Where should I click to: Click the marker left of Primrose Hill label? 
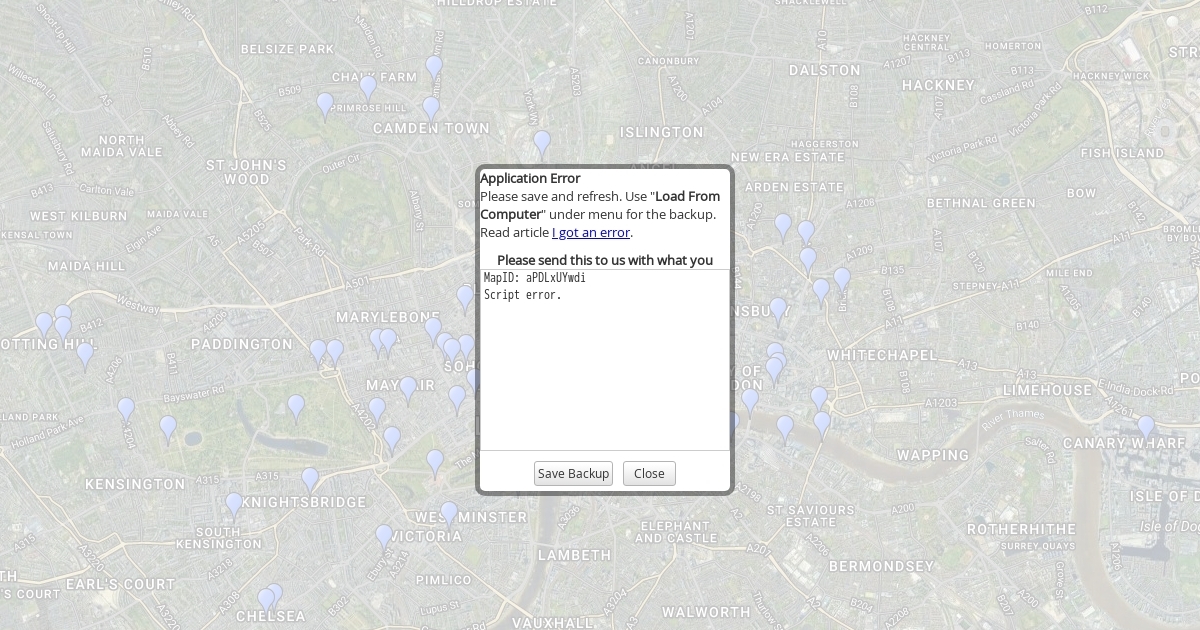(325, 104)
